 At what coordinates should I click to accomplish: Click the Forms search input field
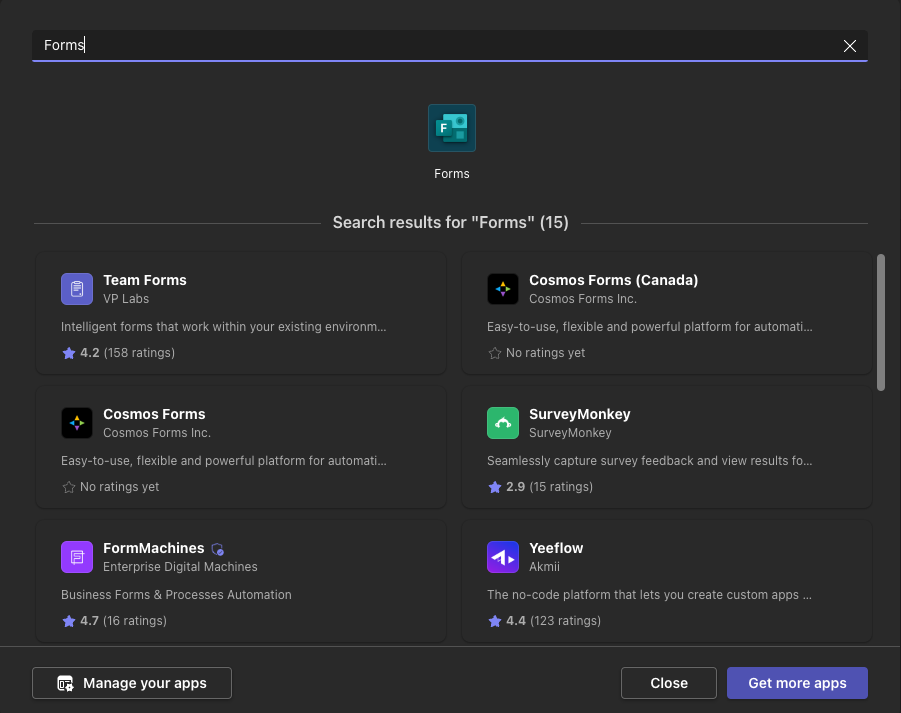(440, 46)
